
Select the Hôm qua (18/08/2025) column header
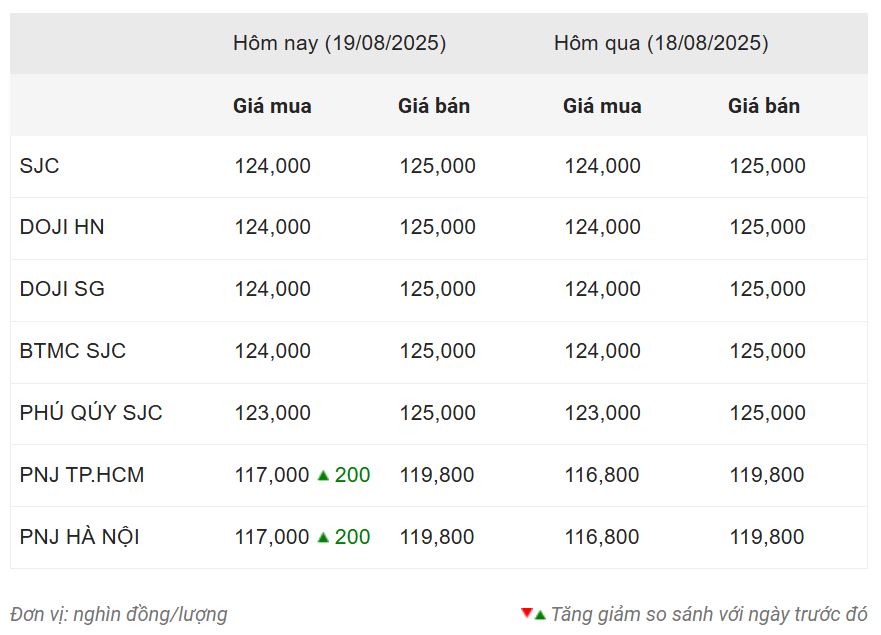pos(661,43)
